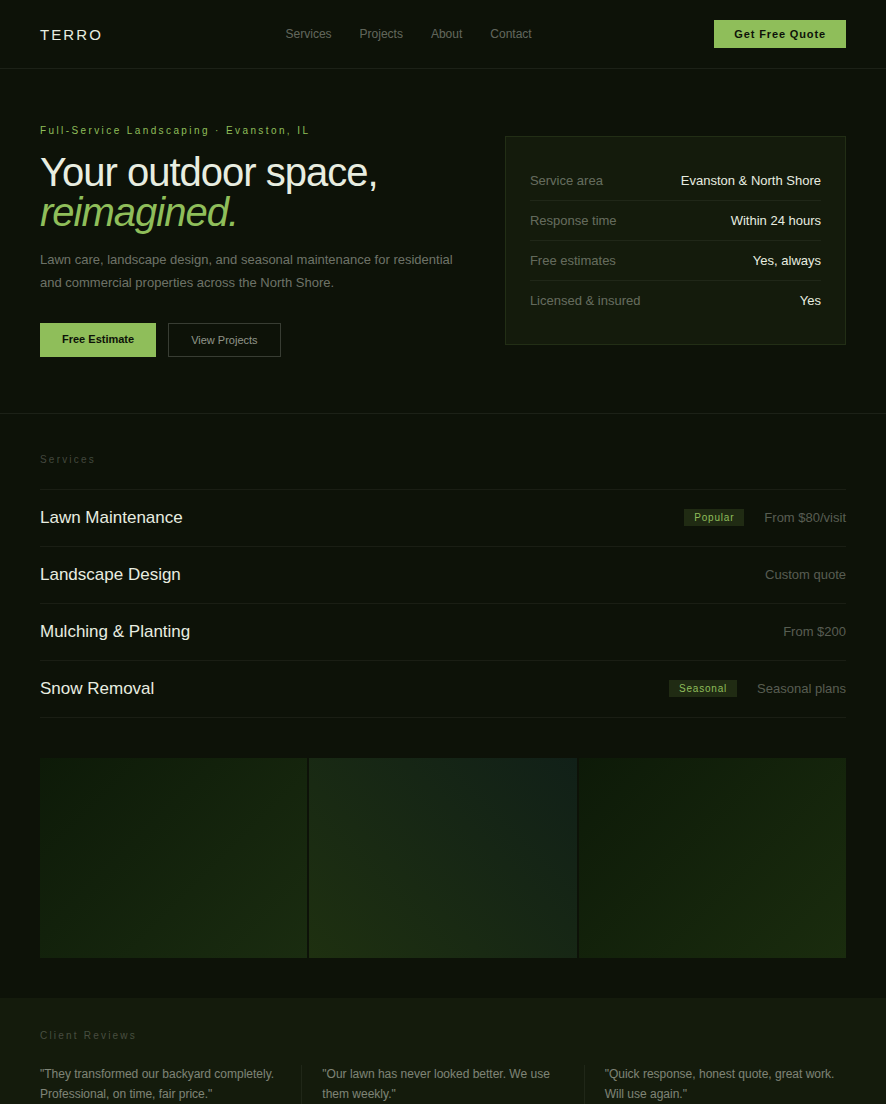Click the 'Quick response, honest quote' review
The image size is (886, 1104).
(719, 1084)
